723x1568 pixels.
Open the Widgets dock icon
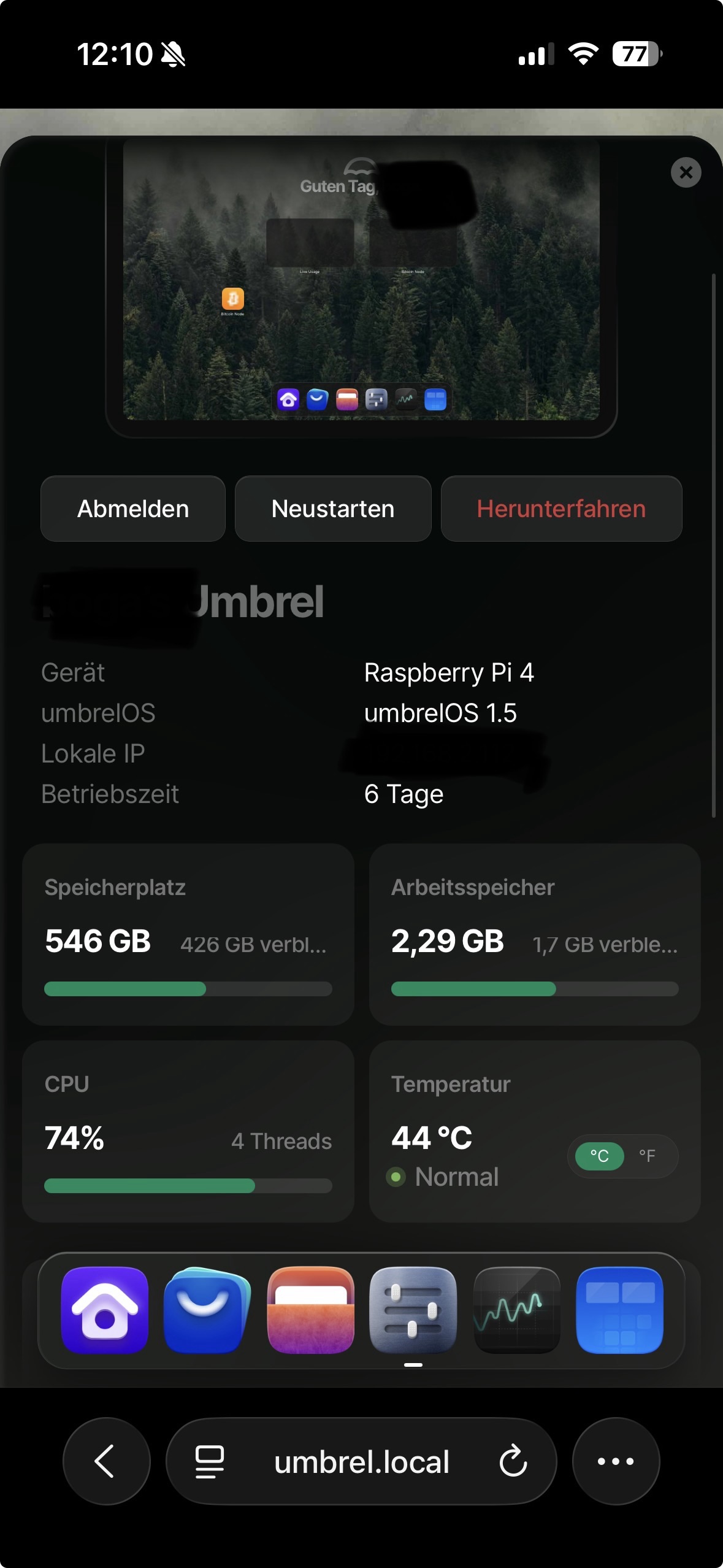click(x=619, y=1310)
